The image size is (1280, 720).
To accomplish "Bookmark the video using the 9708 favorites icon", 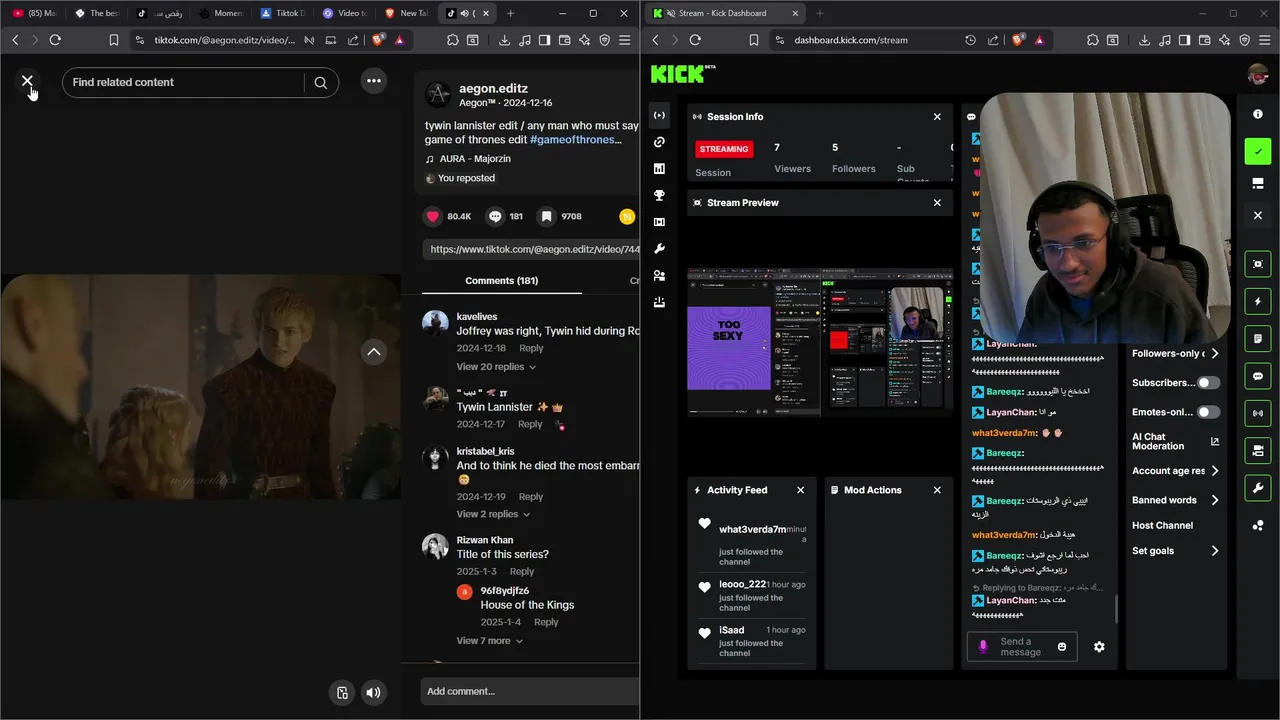I will [x=546, y=216].
